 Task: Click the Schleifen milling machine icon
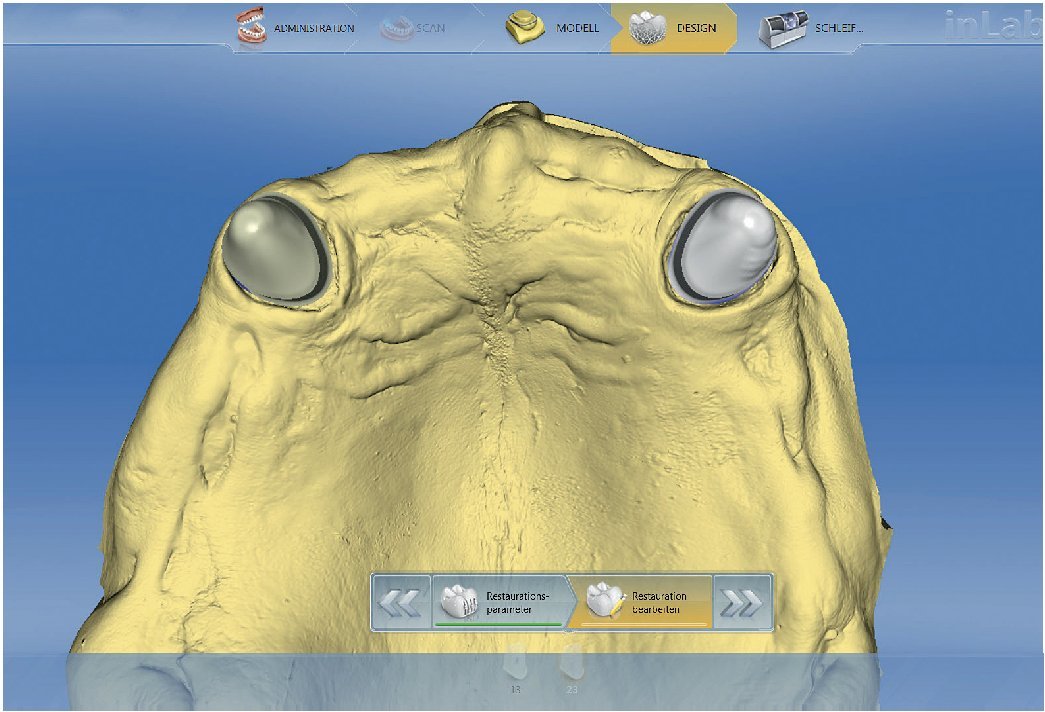(783, 28)
